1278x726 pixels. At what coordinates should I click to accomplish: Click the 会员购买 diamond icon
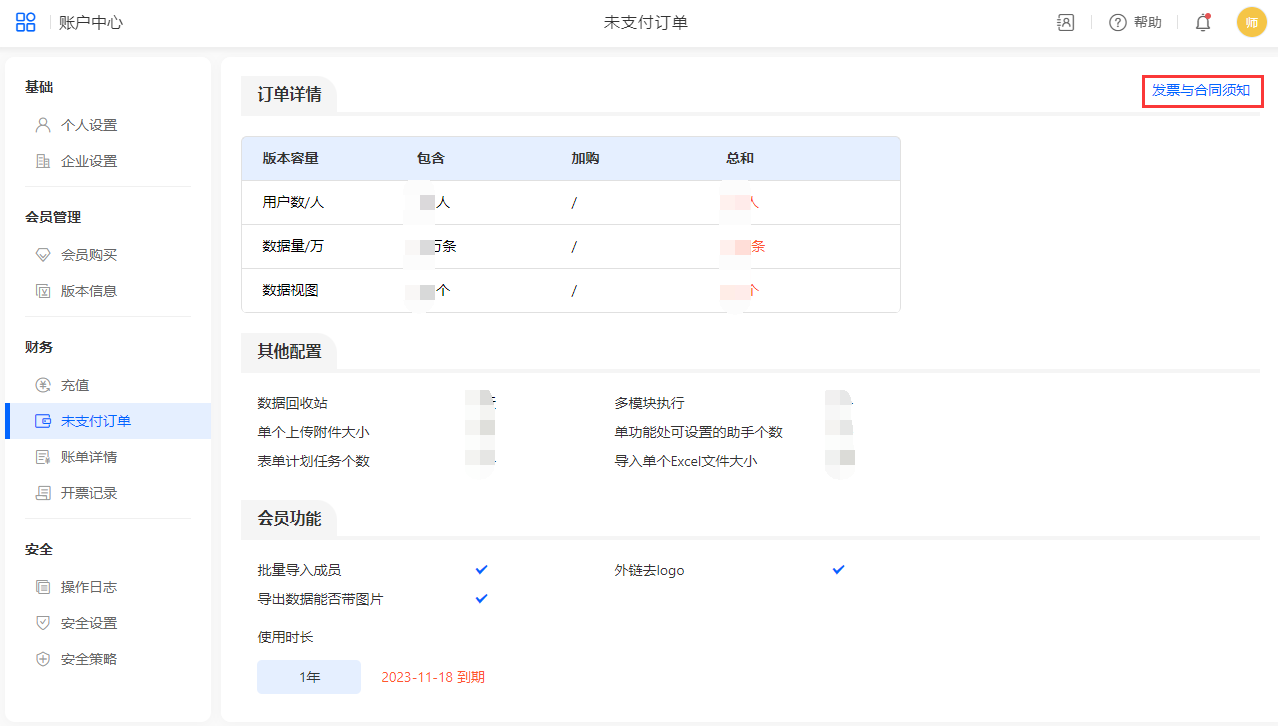tap(42, 255)
